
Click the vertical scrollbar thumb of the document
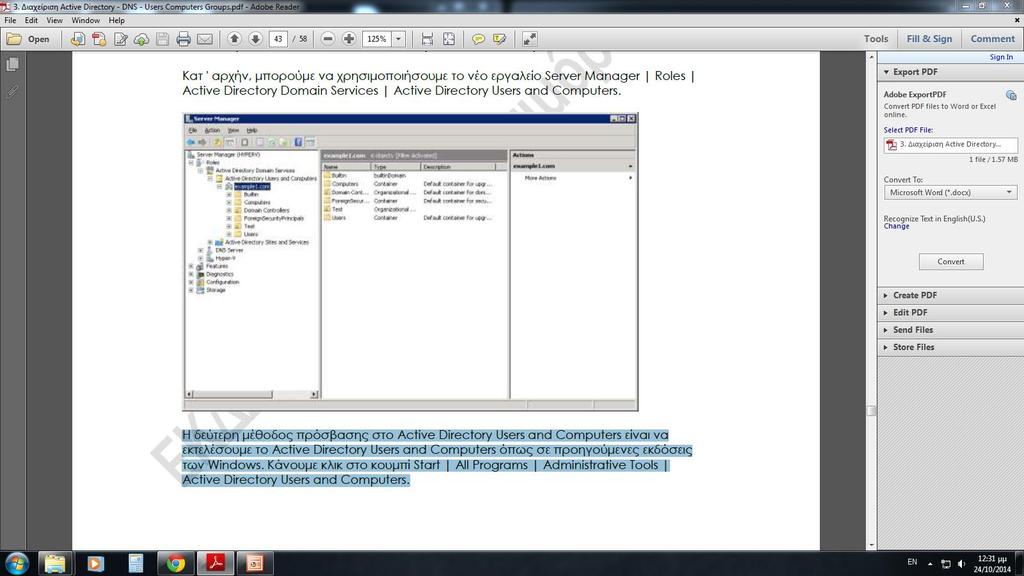tap(871, 410)
